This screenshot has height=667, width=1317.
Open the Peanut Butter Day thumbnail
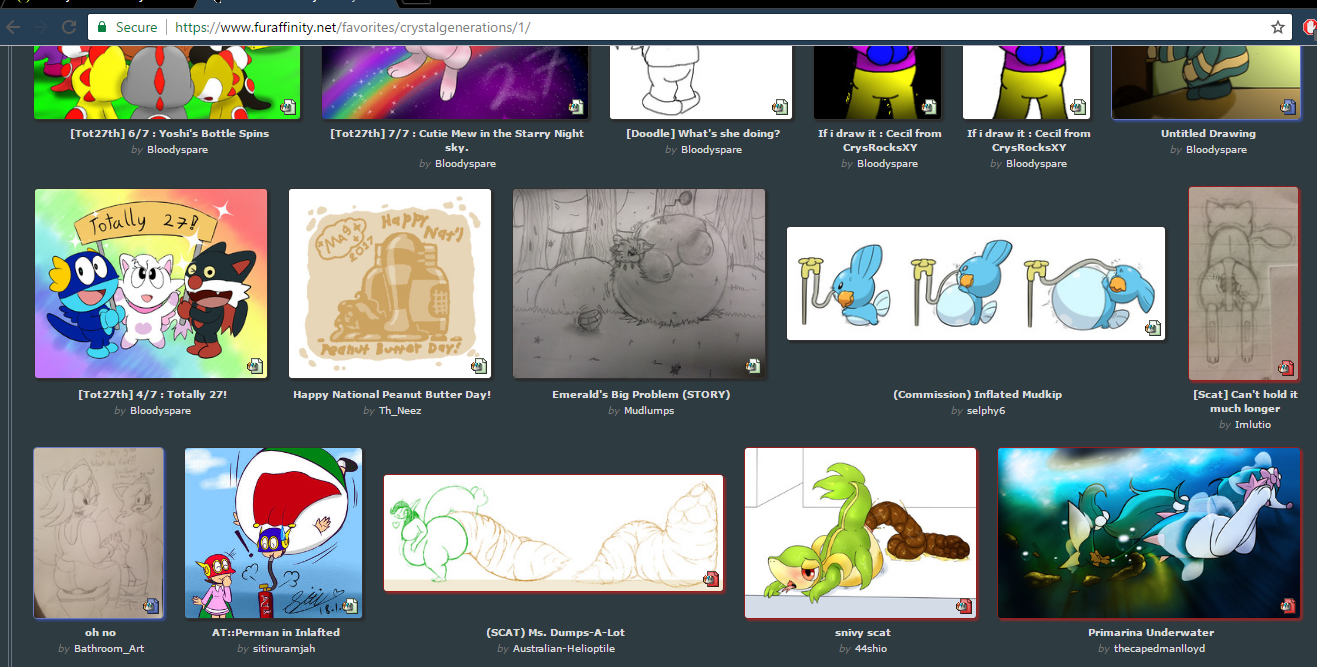point(390,284)
